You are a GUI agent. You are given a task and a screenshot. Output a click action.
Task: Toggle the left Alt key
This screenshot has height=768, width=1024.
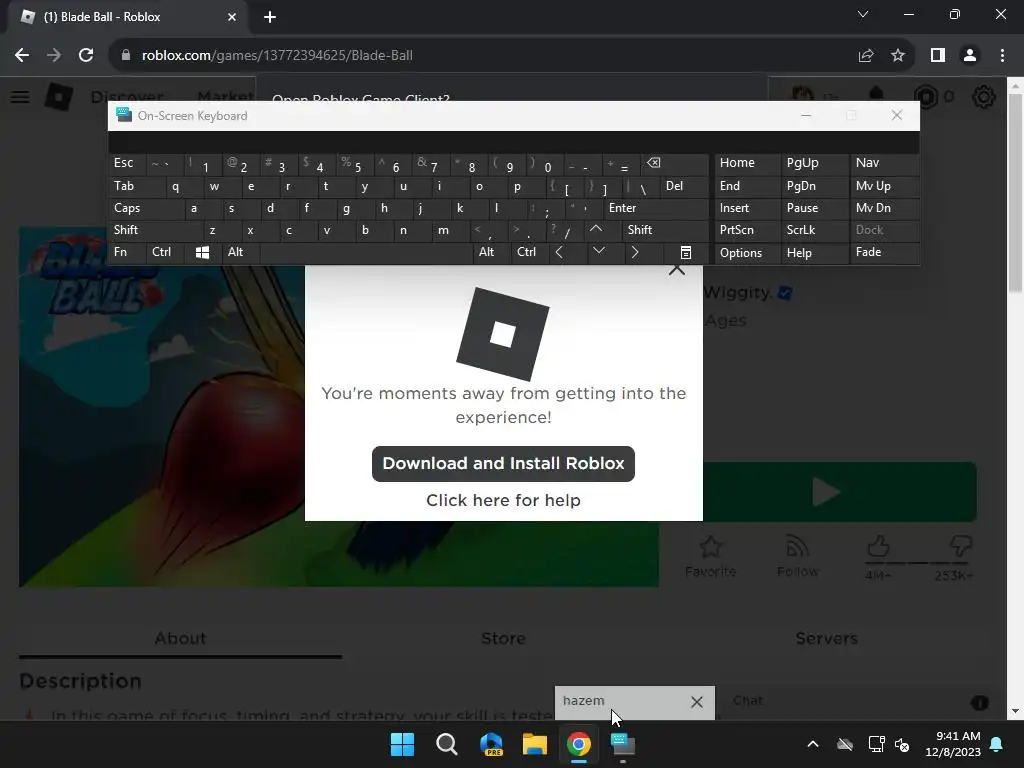point(240,252)
